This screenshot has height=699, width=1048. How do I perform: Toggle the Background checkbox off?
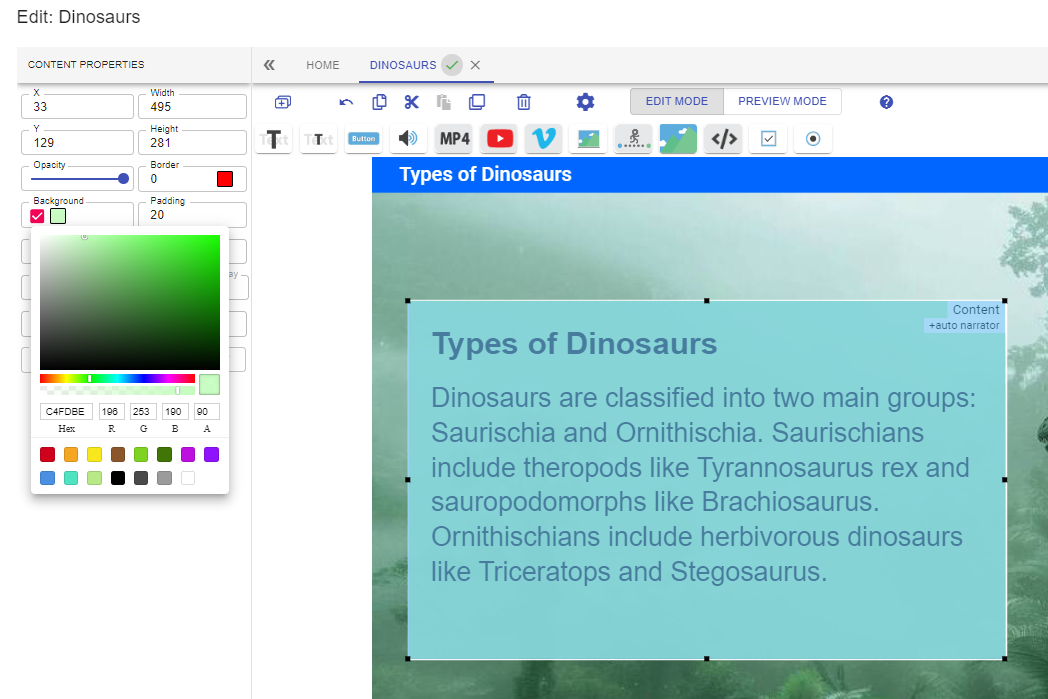(x=37, y=216)
